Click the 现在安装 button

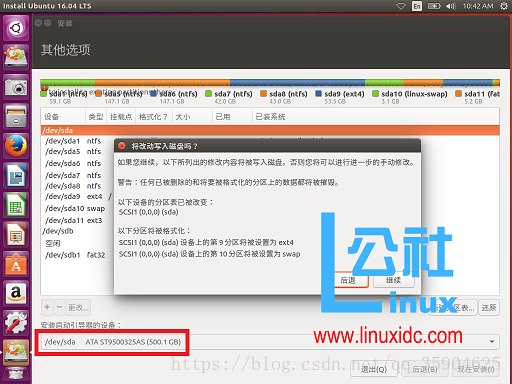point(476,369)
